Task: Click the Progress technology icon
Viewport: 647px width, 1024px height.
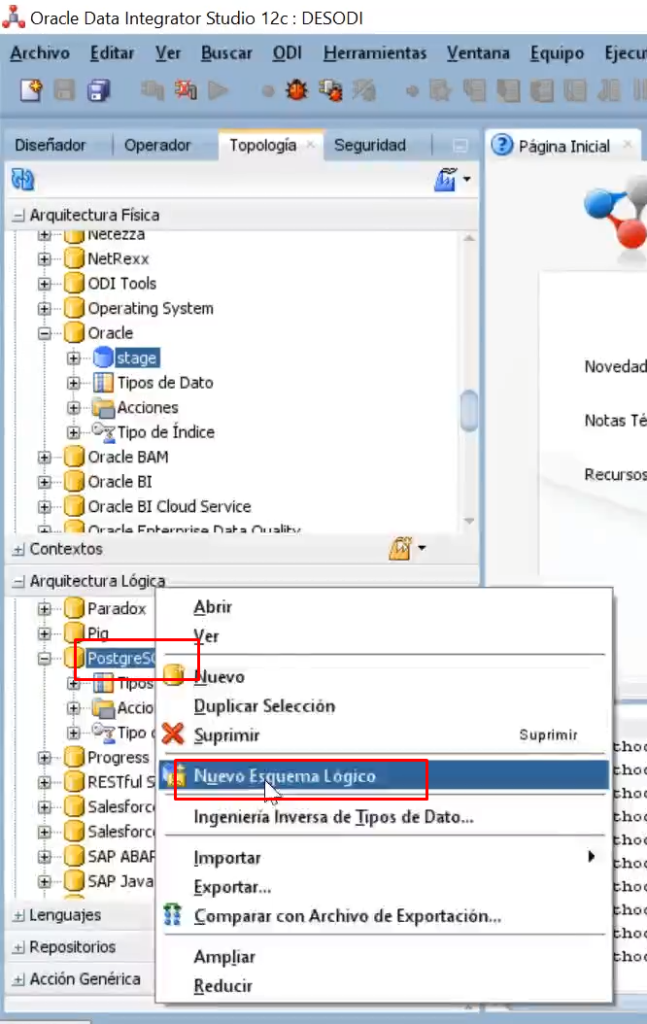Action: [x=74, y=757]
